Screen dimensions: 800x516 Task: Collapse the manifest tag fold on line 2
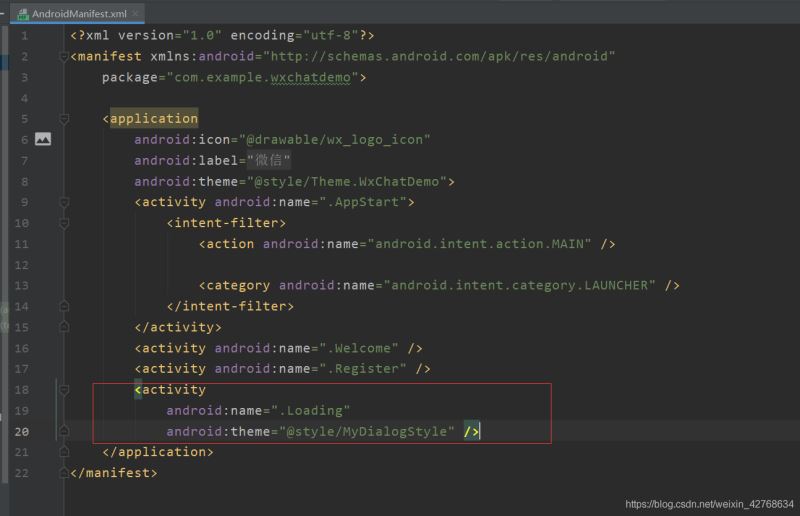tap(64, 56)
